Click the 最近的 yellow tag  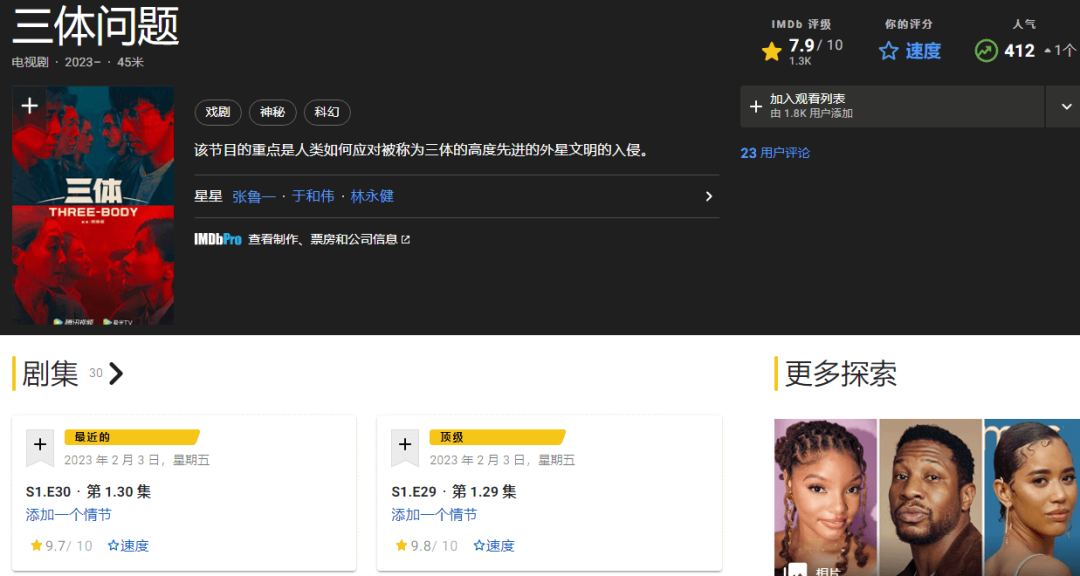(x=131, y=437)
